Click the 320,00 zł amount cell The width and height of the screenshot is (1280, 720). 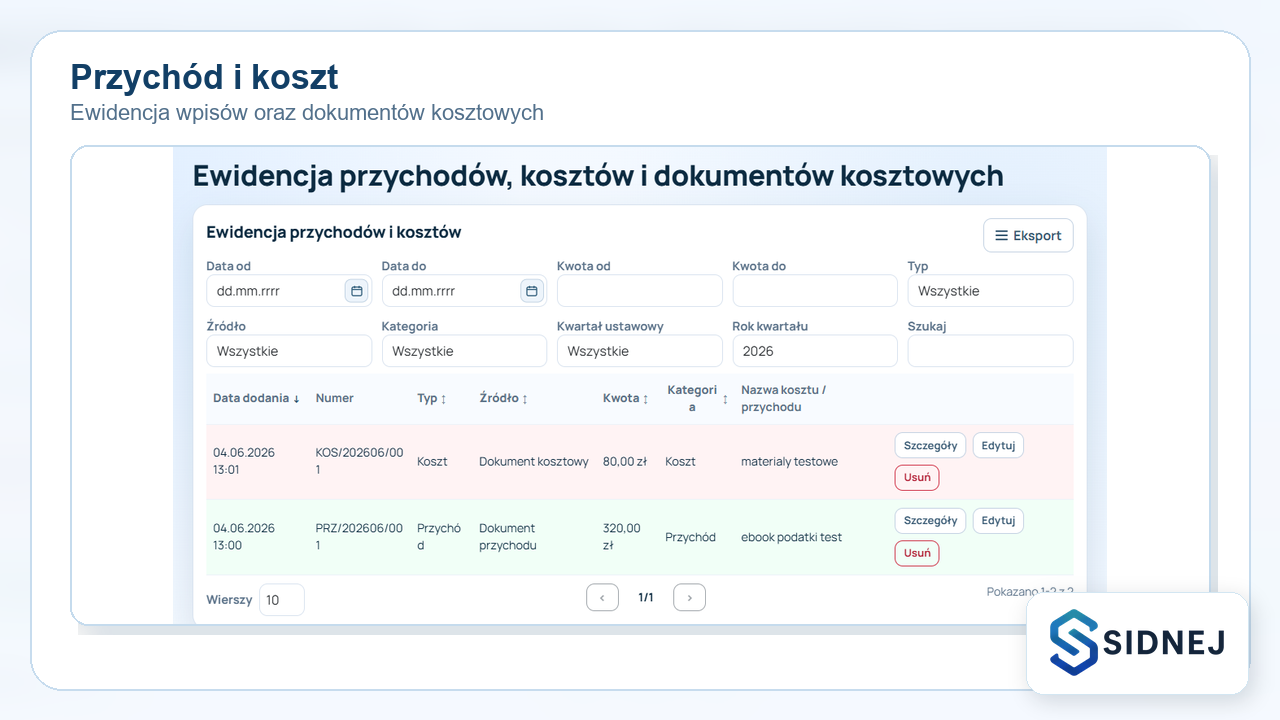click(622, 537)
